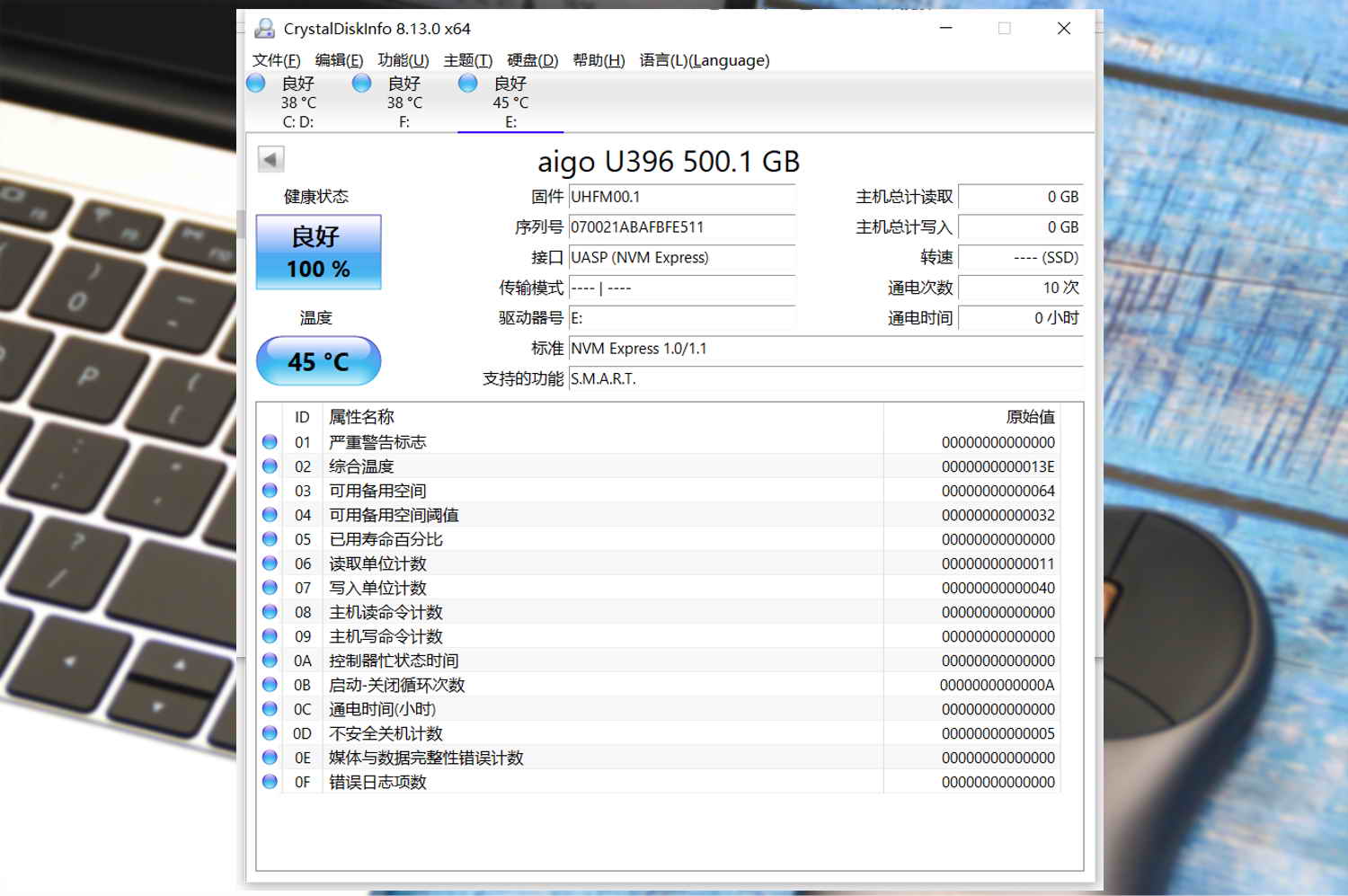The height and width of the screenshot is (896, 1348).
Task: Click status dot for attribute 0D 不安全关机计数
Action: click(270, 733)
